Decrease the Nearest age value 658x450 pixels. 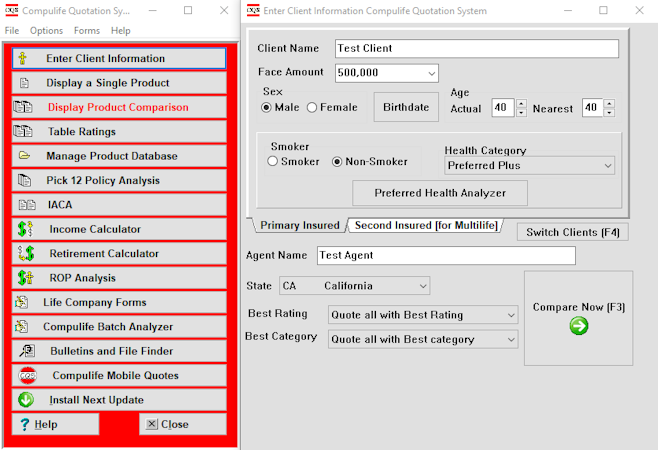click(x=609, y=112)
